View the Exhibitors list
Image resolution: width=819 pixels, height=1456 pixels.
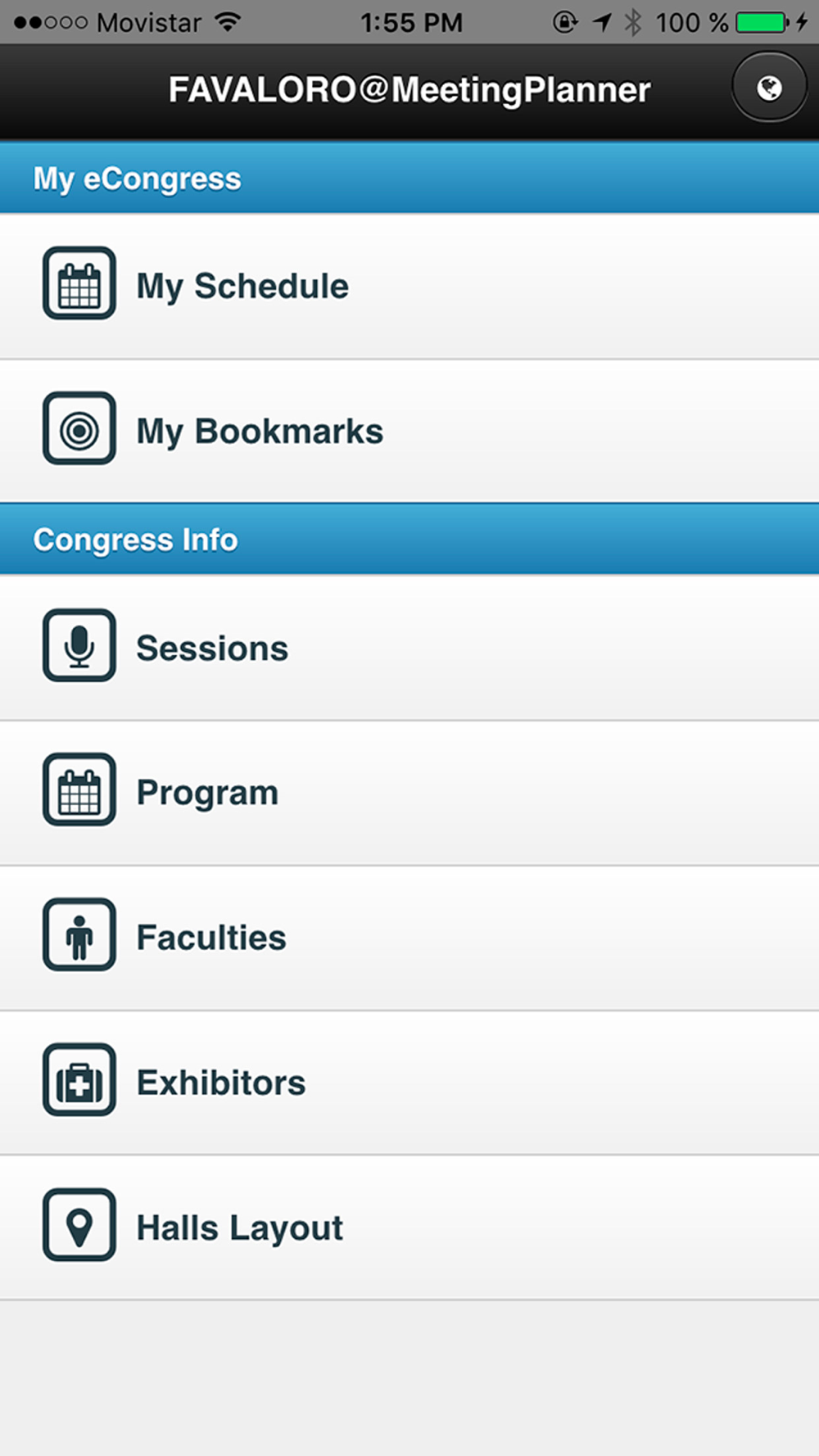click(x=409, y=1083)
